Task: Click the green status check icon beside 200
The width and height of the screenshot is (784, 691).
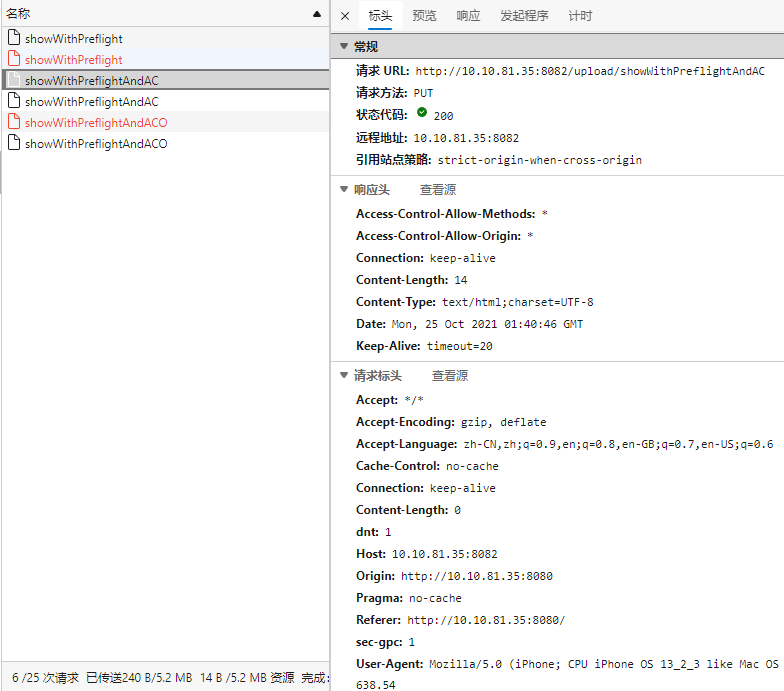Action: point(422,112)
